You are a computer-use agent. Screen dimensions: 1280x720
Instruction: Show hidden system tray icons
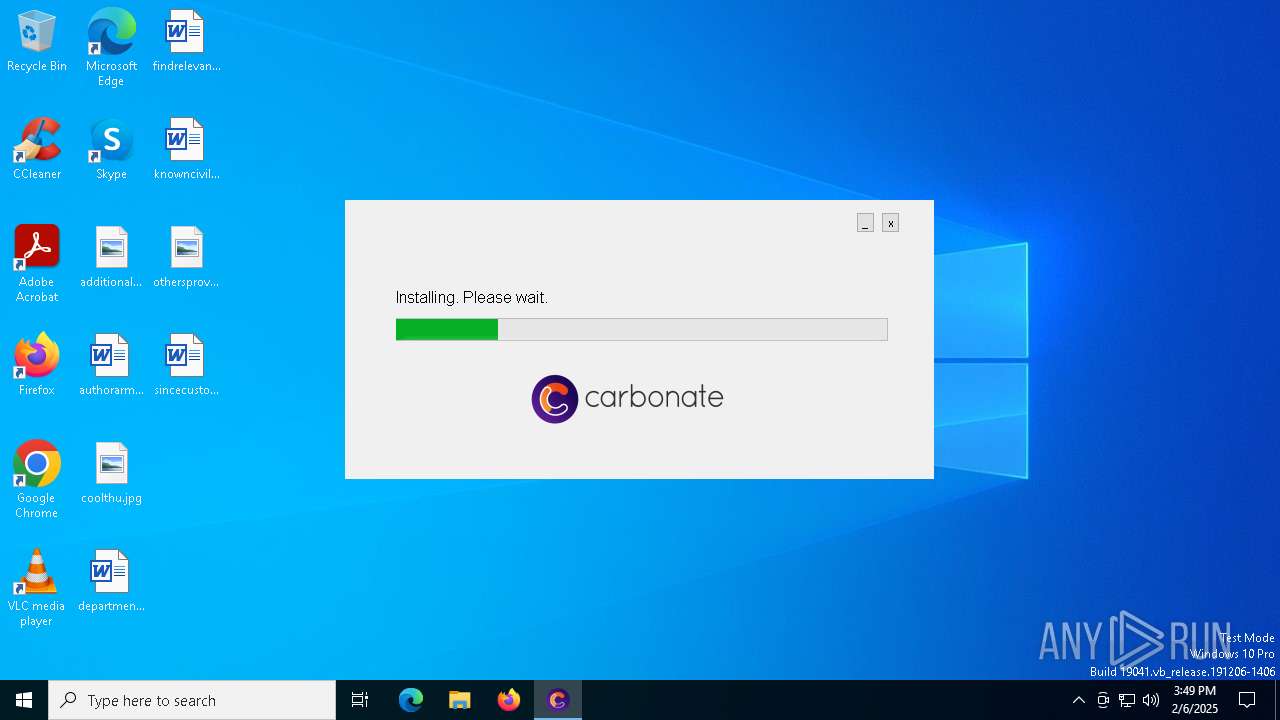pos(1079,700)
